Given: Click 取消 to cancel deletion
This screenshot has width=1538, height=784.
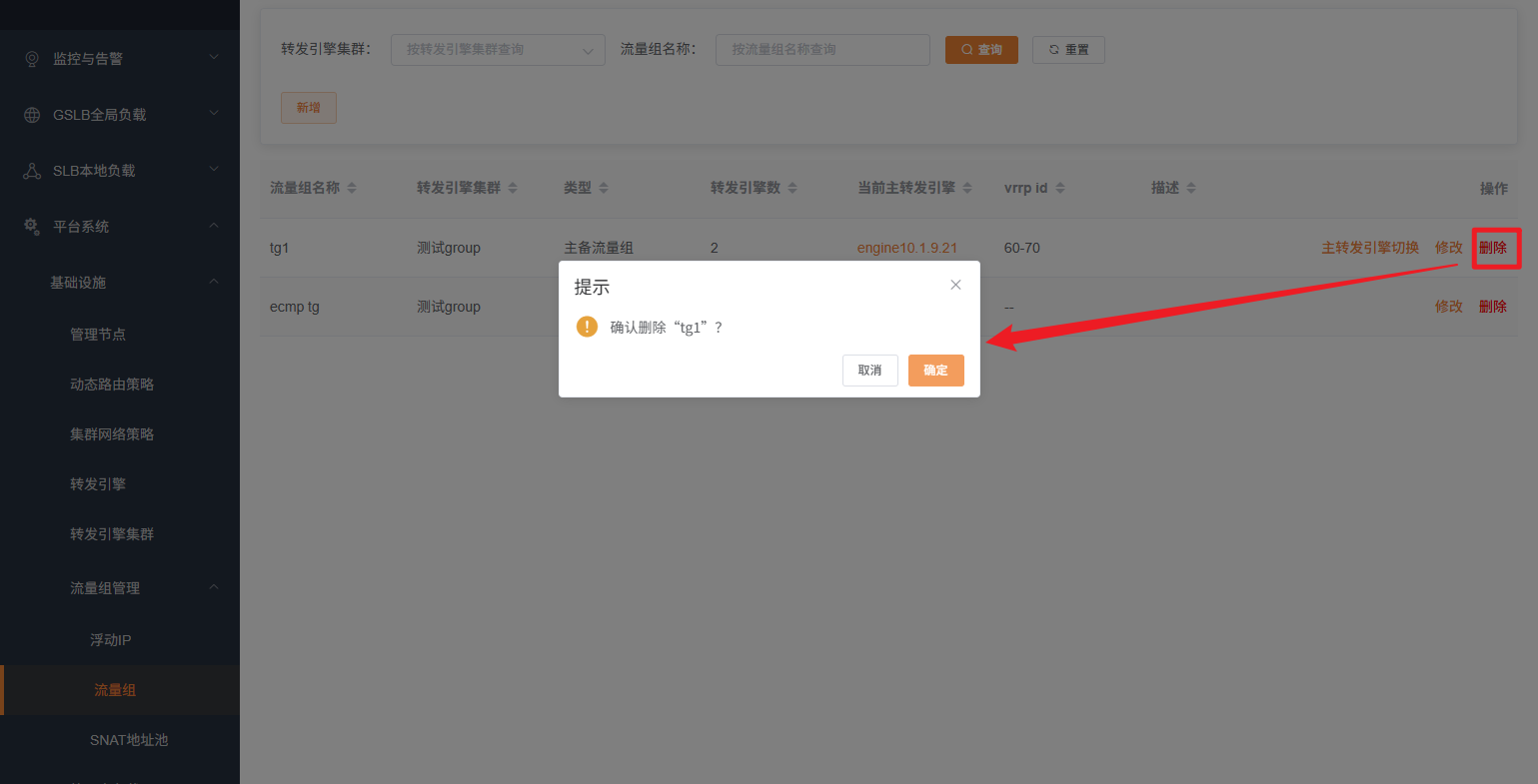Looking at the screenshot, I should [x=869, y=371].
